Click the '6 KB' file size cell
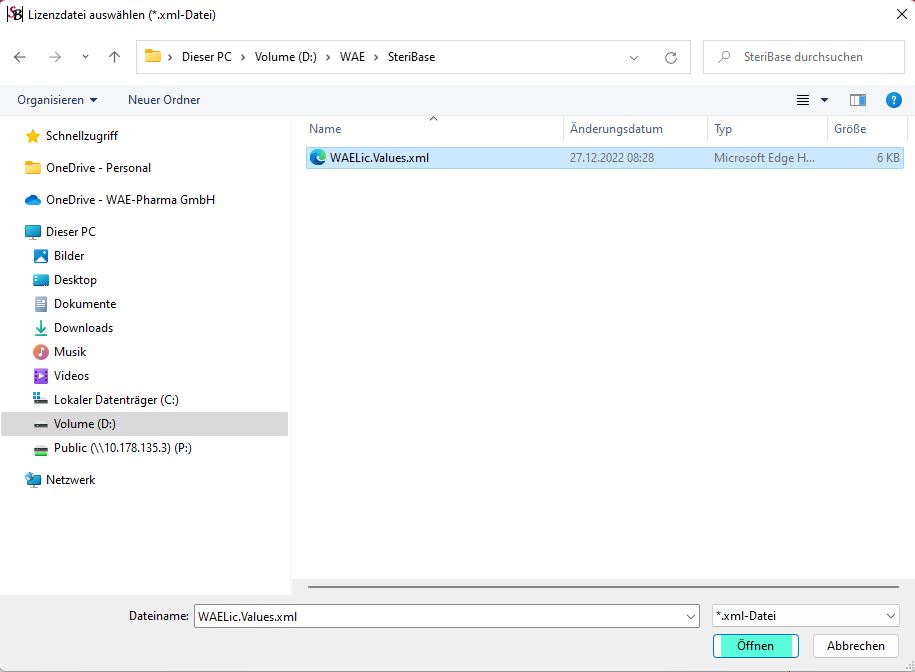 [888, 158]
